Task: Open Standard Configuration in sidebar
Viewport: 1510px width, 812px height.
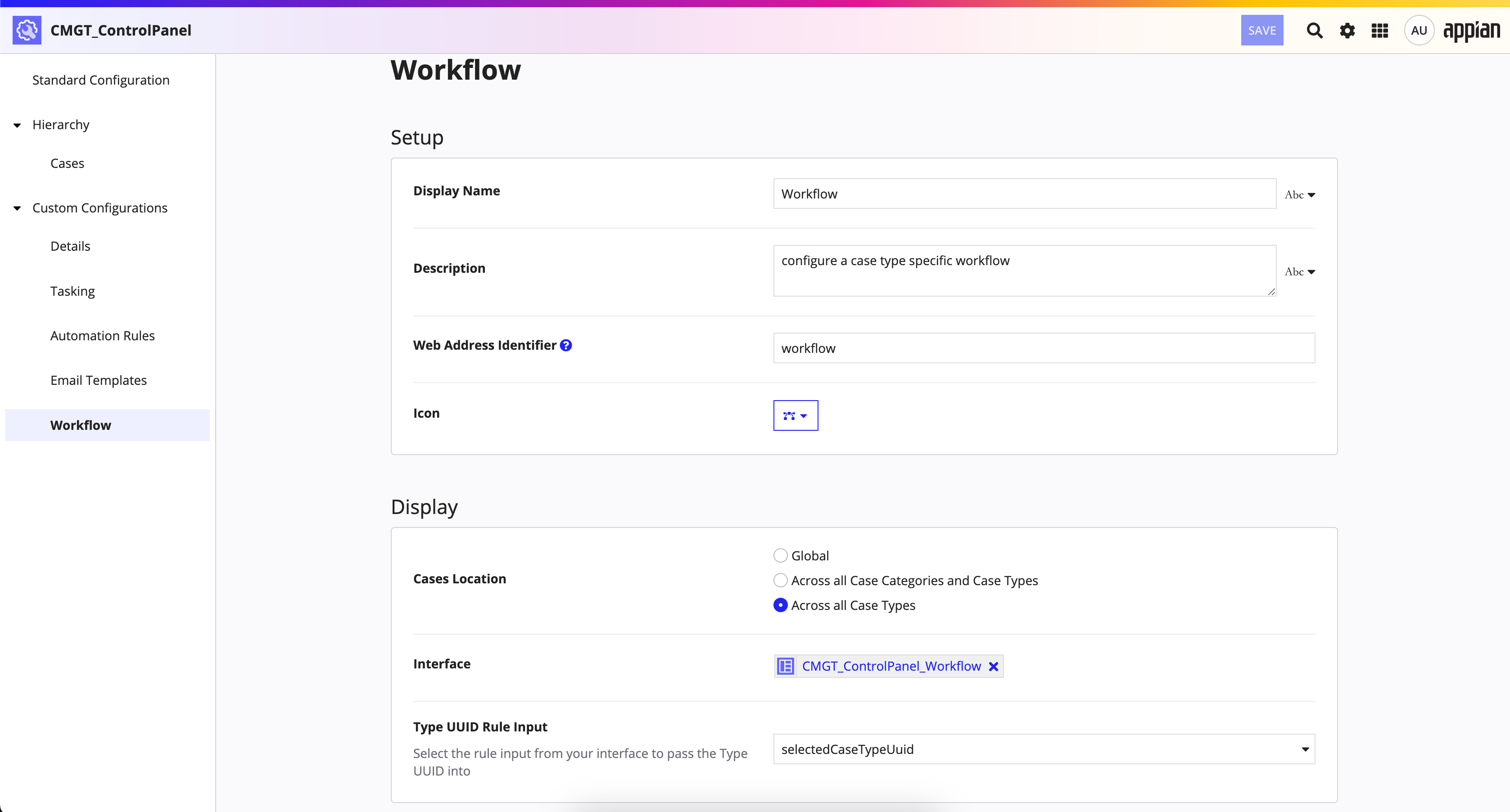Action: [101, 80]
